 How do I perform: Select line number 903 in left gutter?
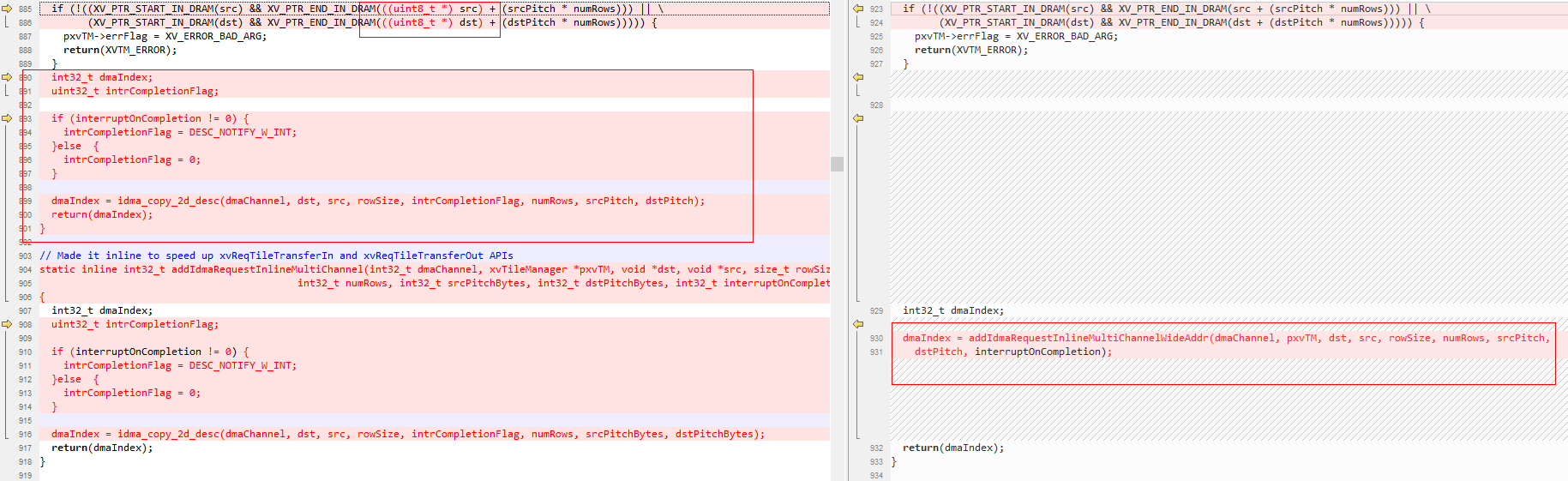click(x=25, y=256)
